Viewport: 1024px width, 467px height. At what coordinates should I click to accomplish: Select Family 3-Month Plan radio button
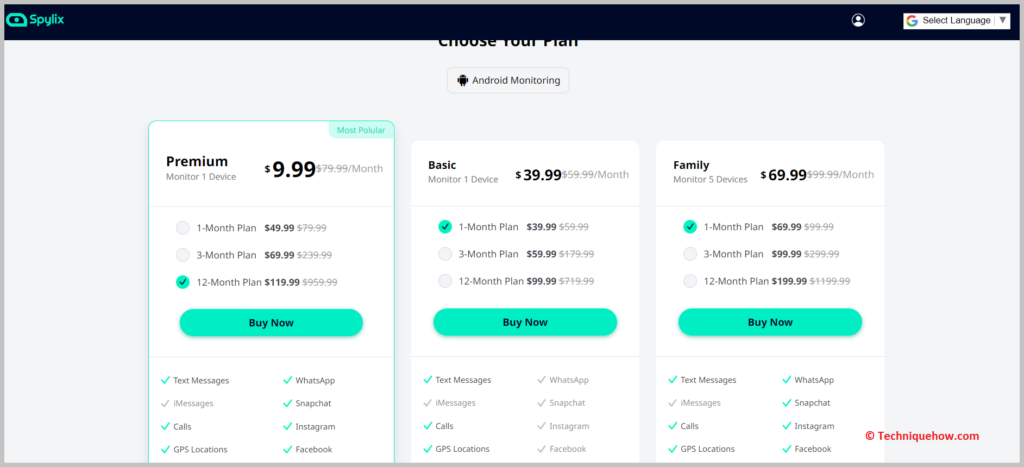690,253
